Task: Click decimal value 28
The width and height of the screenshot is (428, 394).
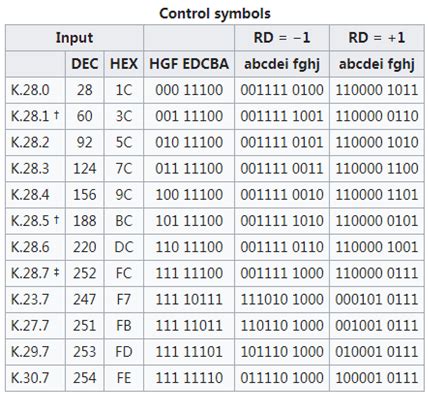Action: 85,90
